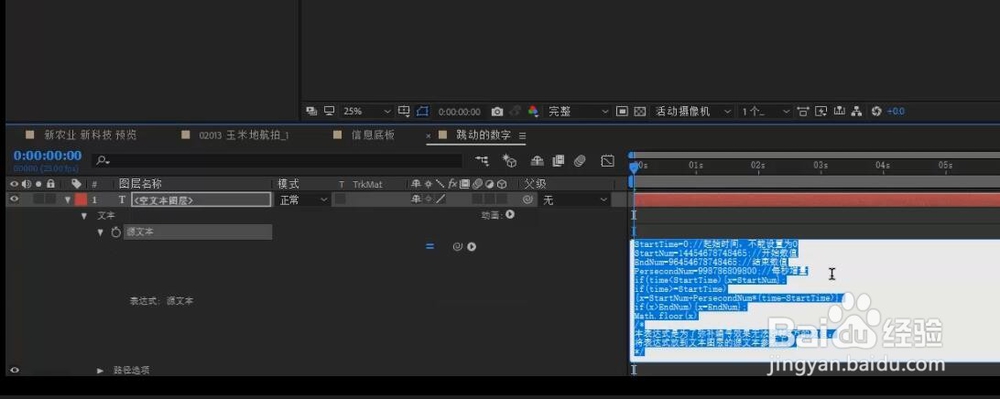Switch to 信息底板 tab
1000x399 pixels.
pyautogui.click(x=372, y=135)
